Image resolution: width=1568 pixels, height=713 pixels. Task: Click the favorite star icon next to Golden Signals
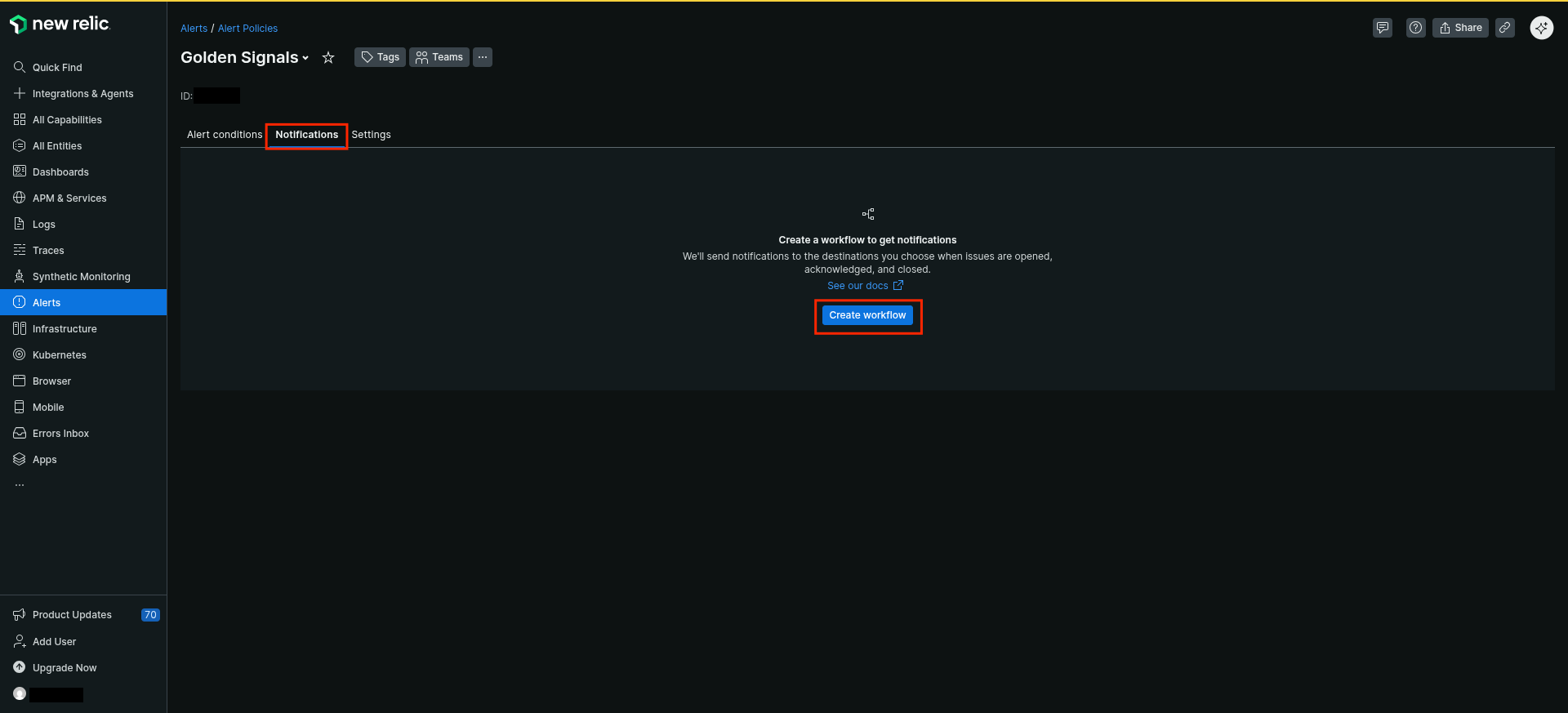point(328,57)
